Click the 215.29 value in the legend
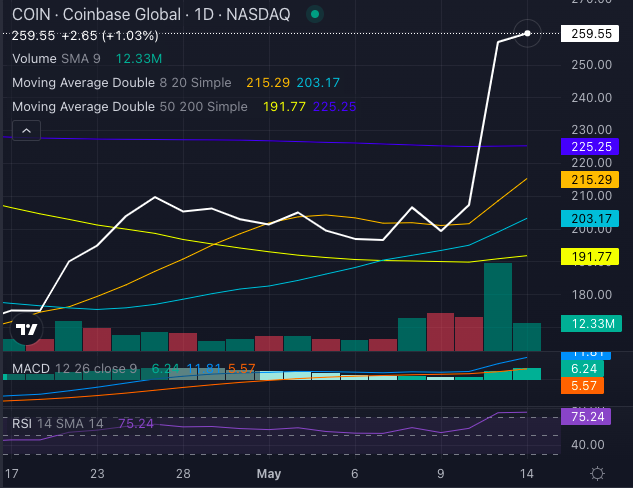633x488 pixels. point(268,83)
